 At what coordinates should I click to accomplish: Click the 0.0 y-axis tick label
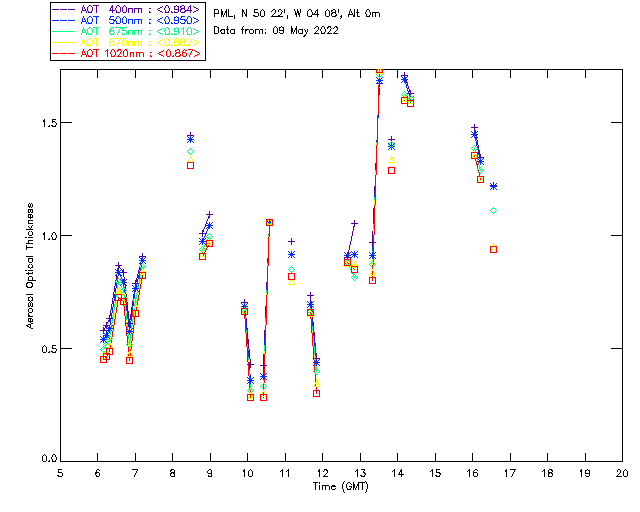[x=49, y=459]
